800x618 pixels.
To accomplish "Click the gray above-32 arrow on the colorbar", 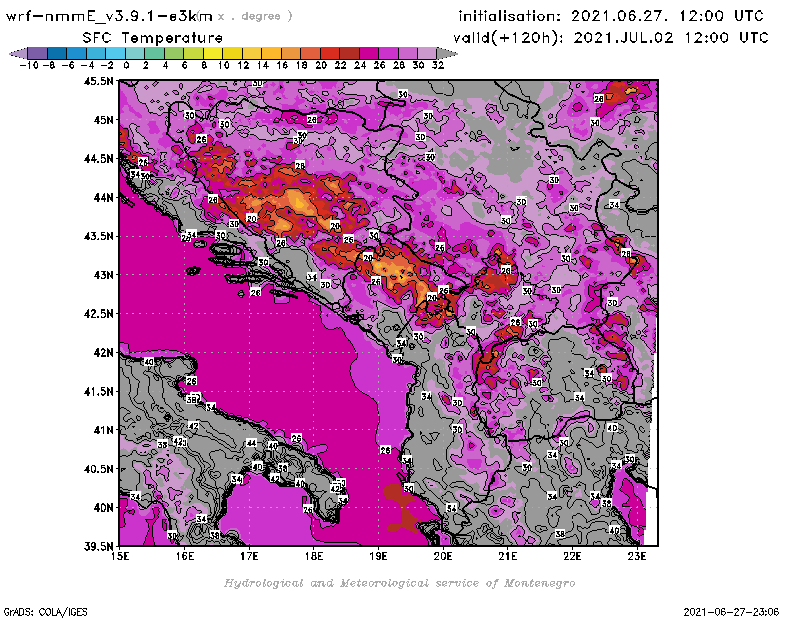I will click(447, 53).
